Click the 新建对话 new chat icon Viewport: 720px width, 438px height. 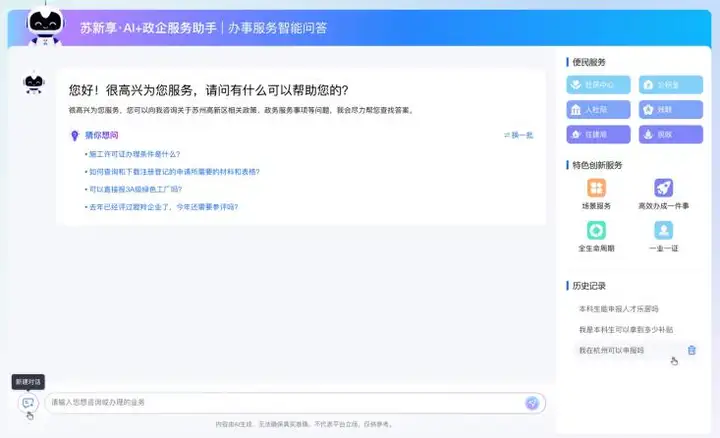click(x=28, y=403)
